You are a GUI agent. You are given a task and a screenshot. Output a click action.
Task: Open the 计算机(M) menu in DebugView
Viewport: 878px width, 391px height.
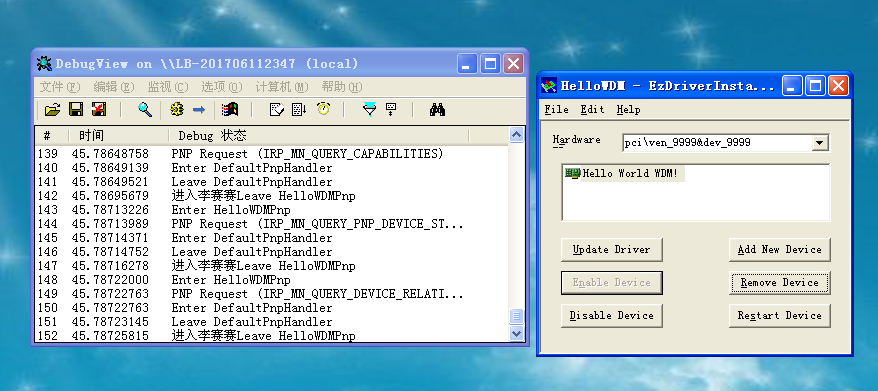(x=282, y=87)
